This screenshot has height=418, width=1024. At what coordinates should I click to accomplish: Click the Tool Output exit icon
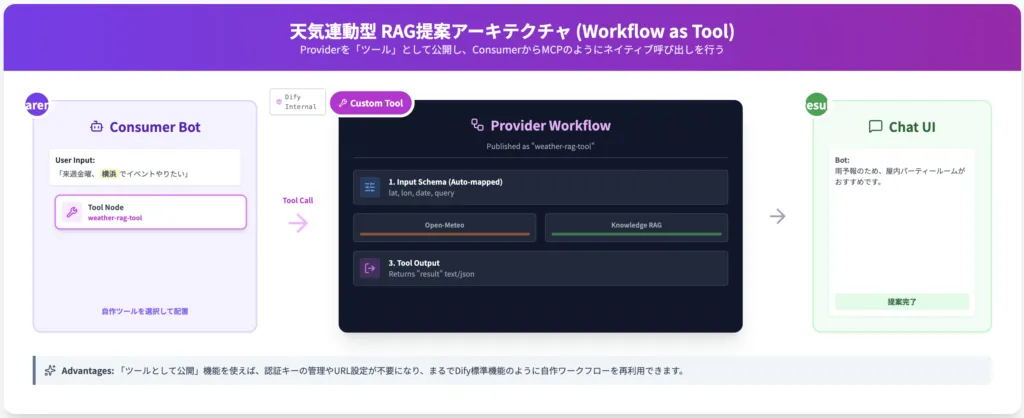click(370, 268)
